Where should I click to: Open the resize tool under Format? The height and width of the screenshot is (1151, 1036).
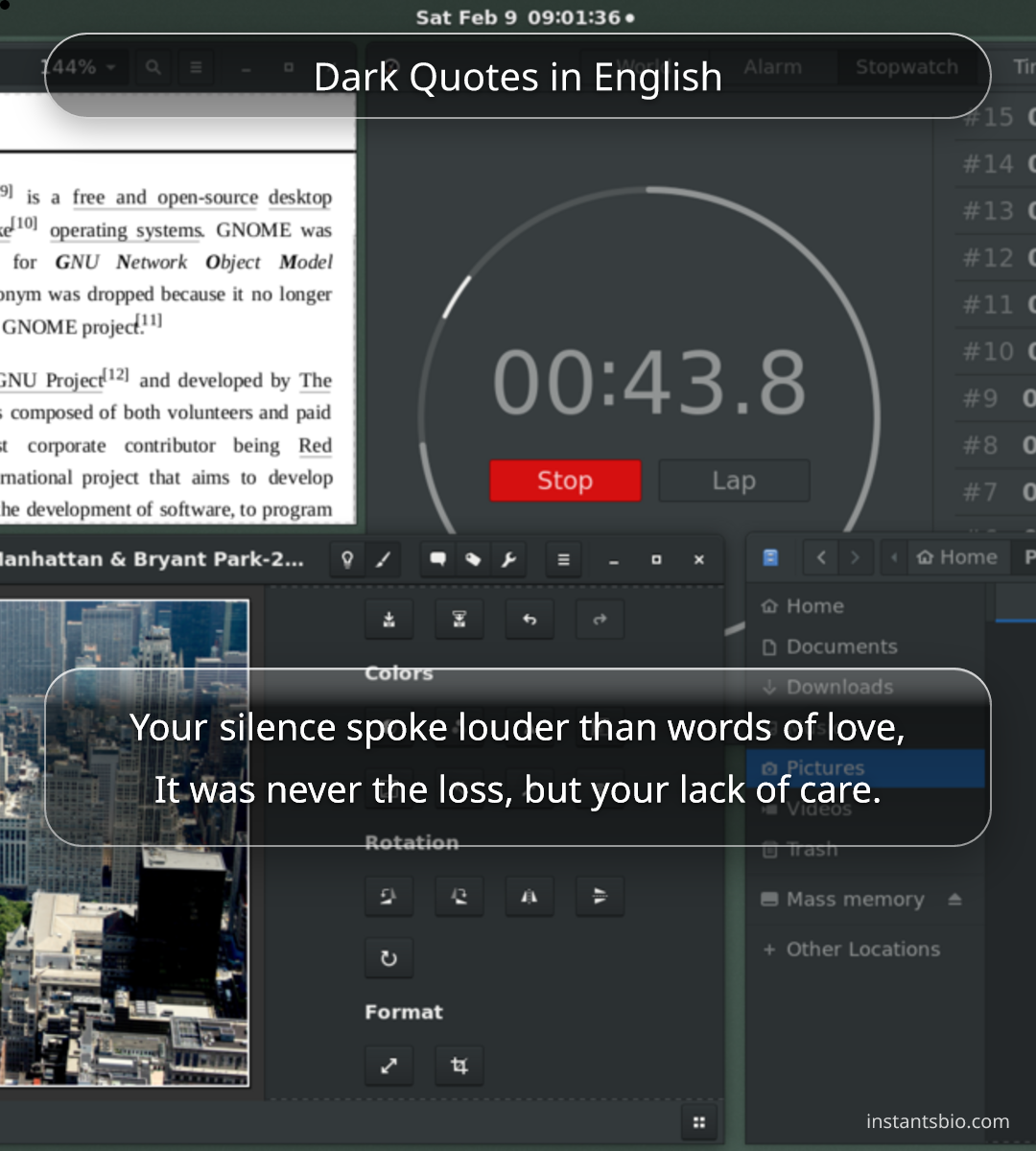pyautogui.click(x=388, y=1066)
